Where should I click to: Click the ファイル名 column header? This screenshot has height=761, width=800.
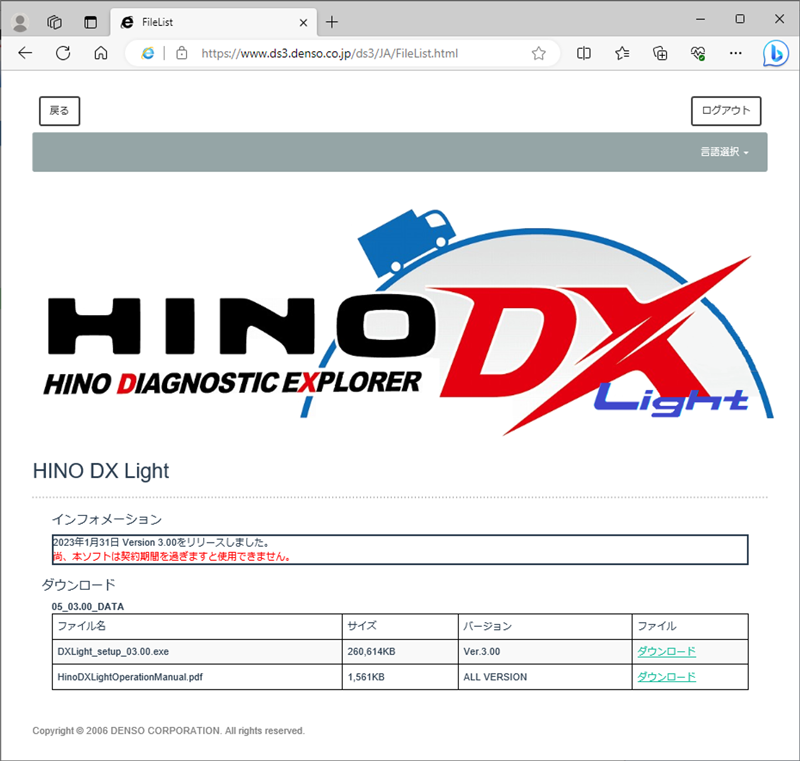(x=197, y=626)
